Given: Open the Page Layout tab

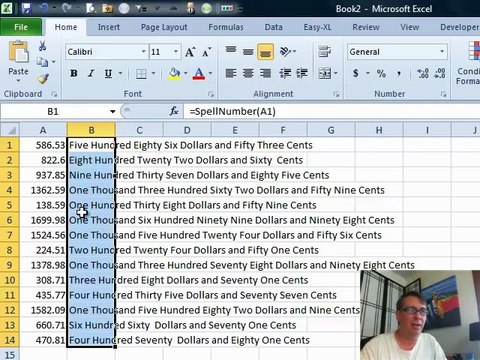Looking at the screenshot, I should 164,27.
